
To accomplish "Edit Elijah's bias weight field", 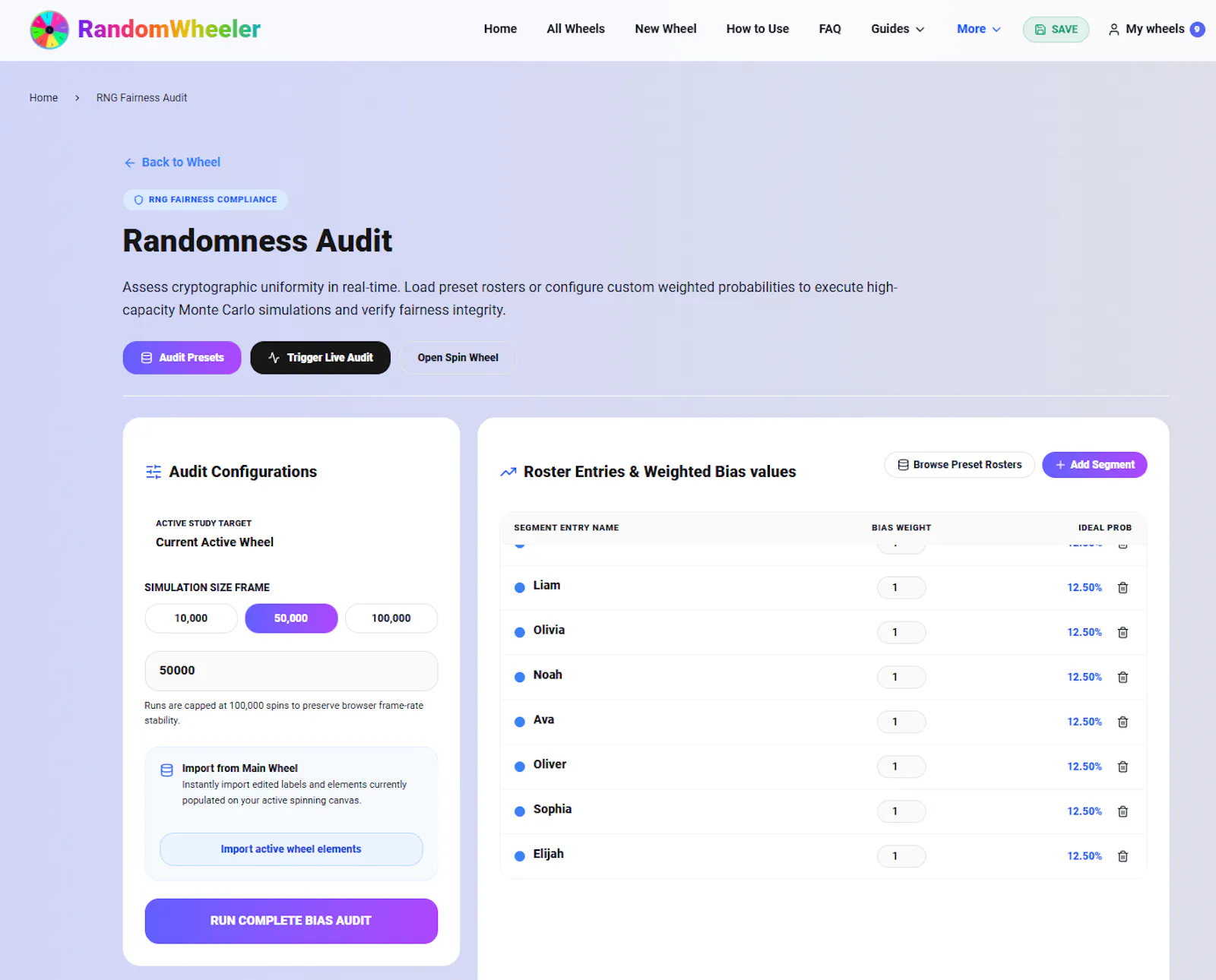I will coord(901,856).
